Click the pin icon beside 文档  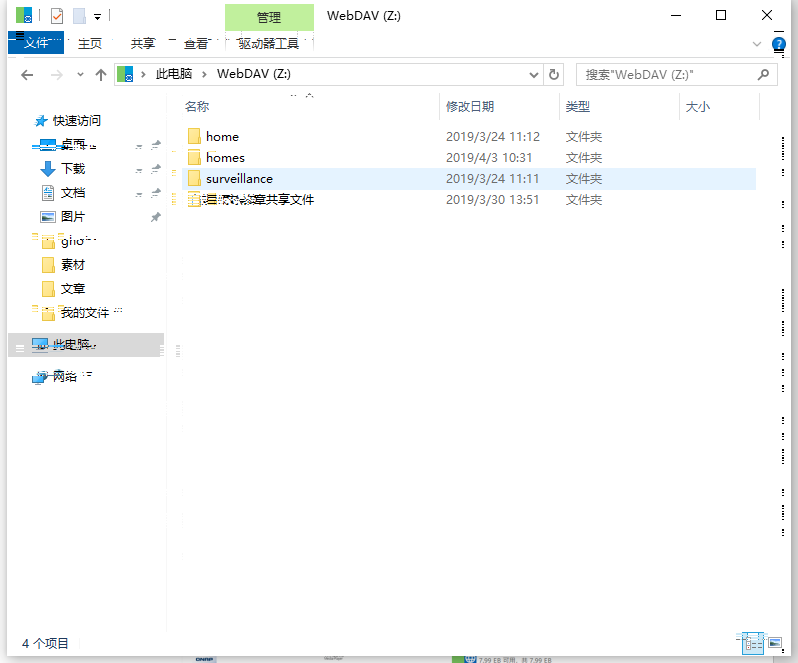coord(156,193)
